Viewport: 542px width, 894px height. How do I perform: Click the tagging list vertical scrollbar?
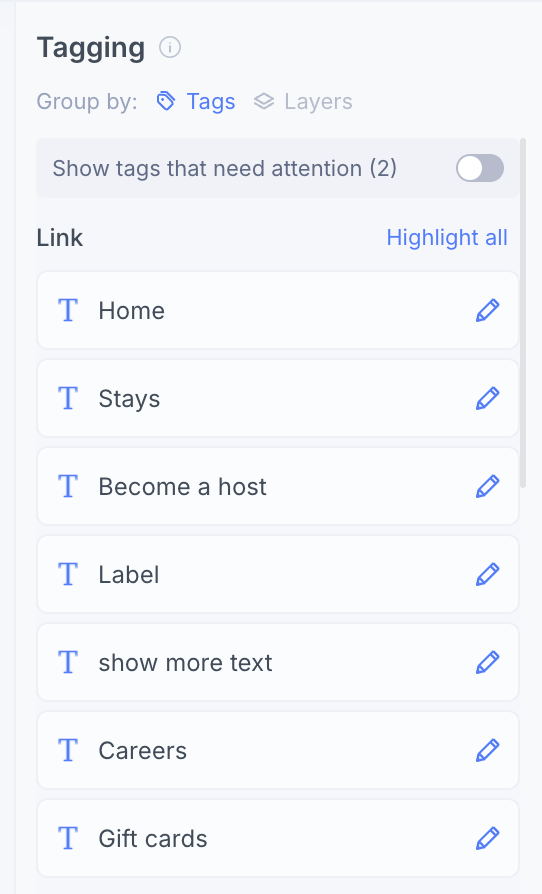(523, 312)
